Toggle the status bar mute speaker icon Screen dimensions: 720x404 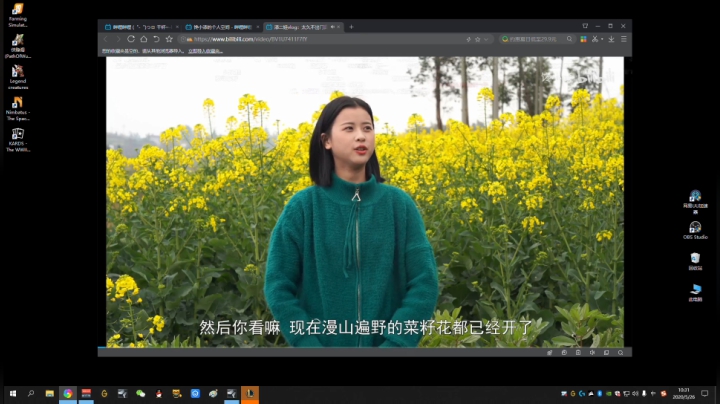592,353
